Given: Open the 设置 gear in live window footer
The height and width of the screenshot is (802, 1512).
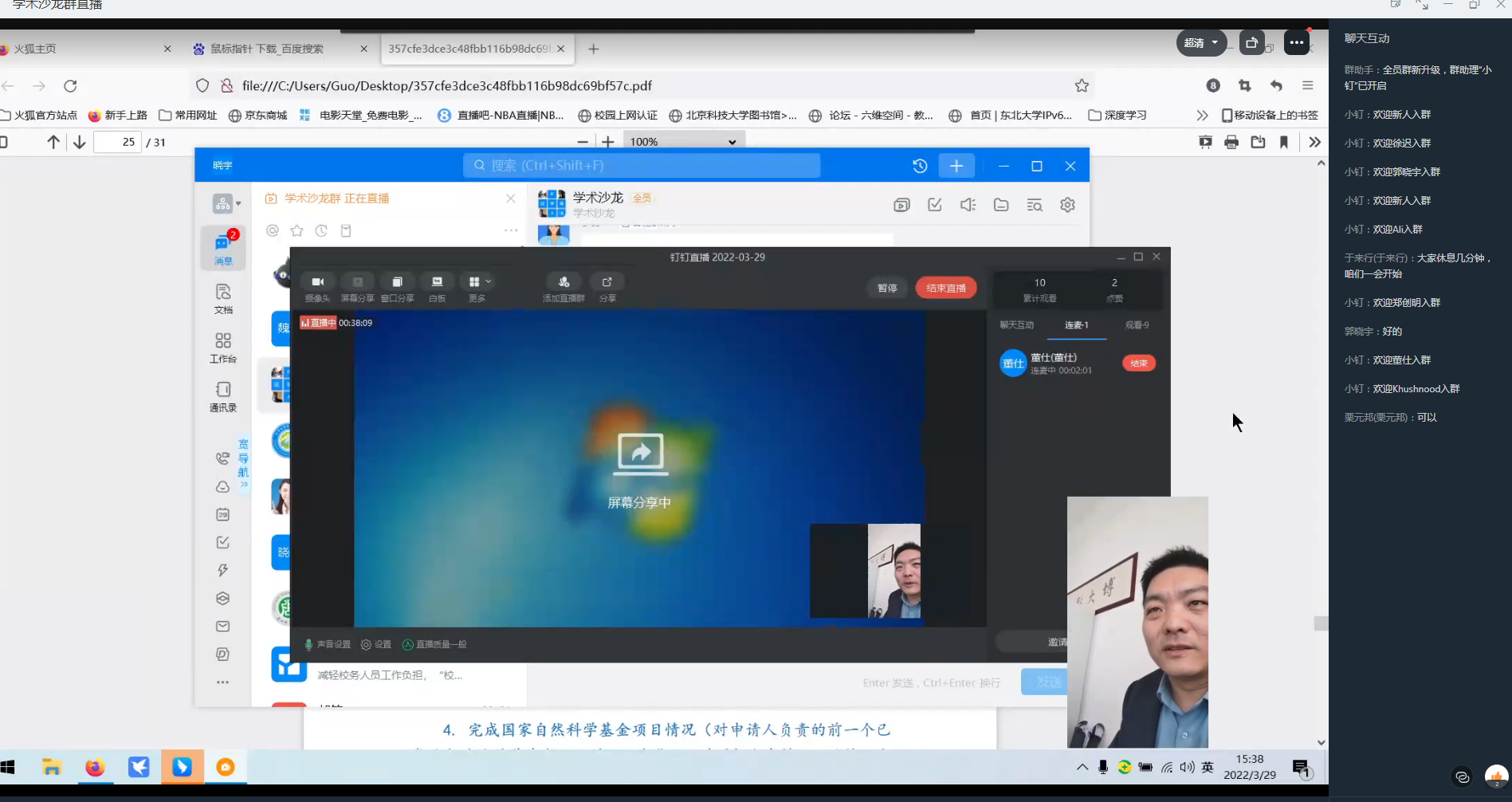Looking at the screenshot, I should [x=375, y=644].
